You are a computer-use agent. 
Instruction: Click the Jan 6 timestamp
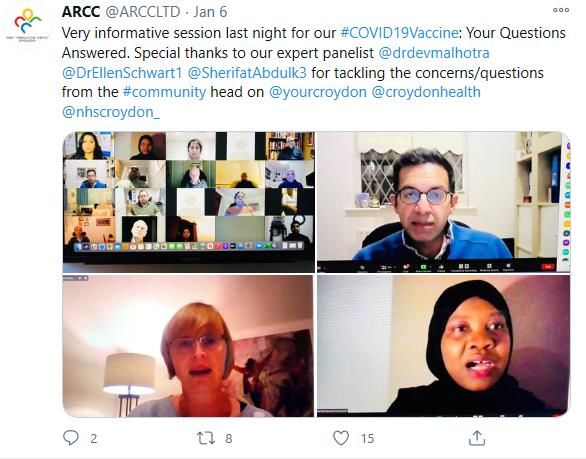(x=210, y=12)
